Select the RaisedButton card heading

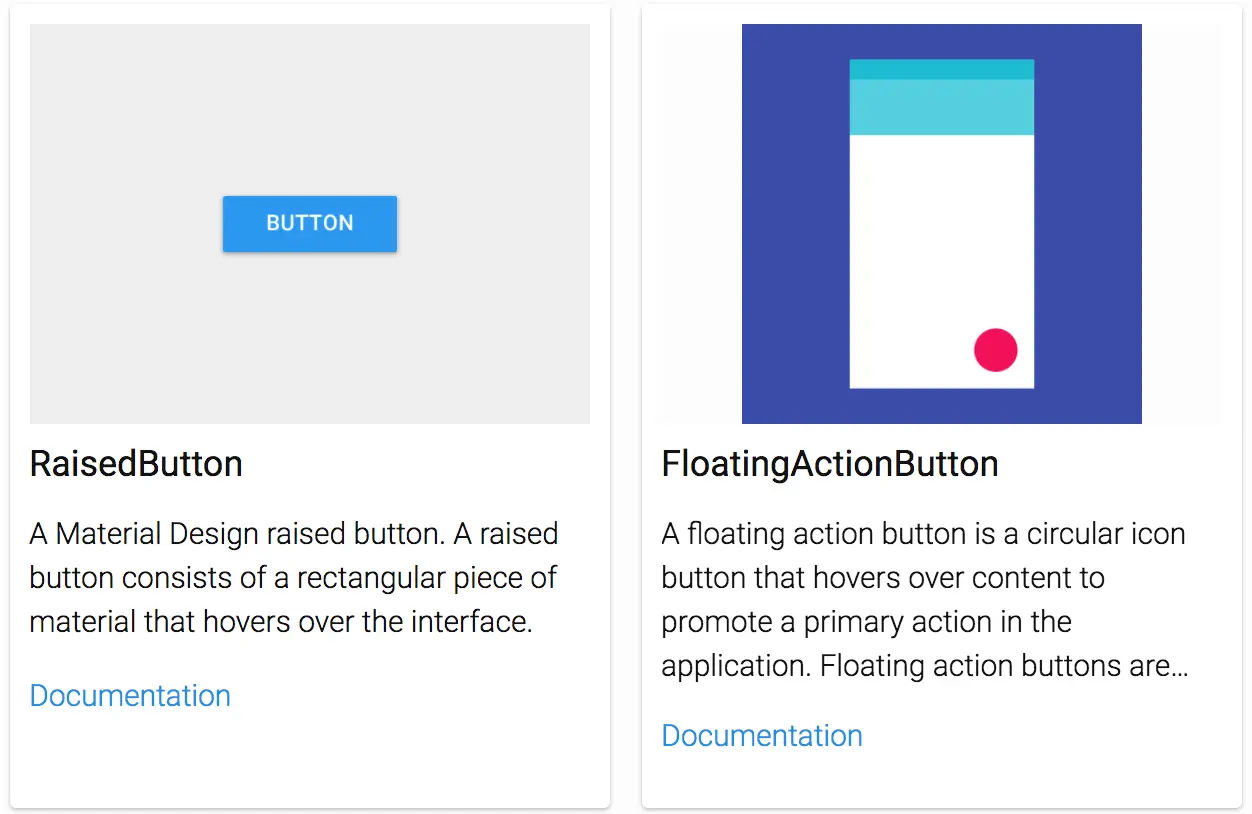tap(136, 464)
